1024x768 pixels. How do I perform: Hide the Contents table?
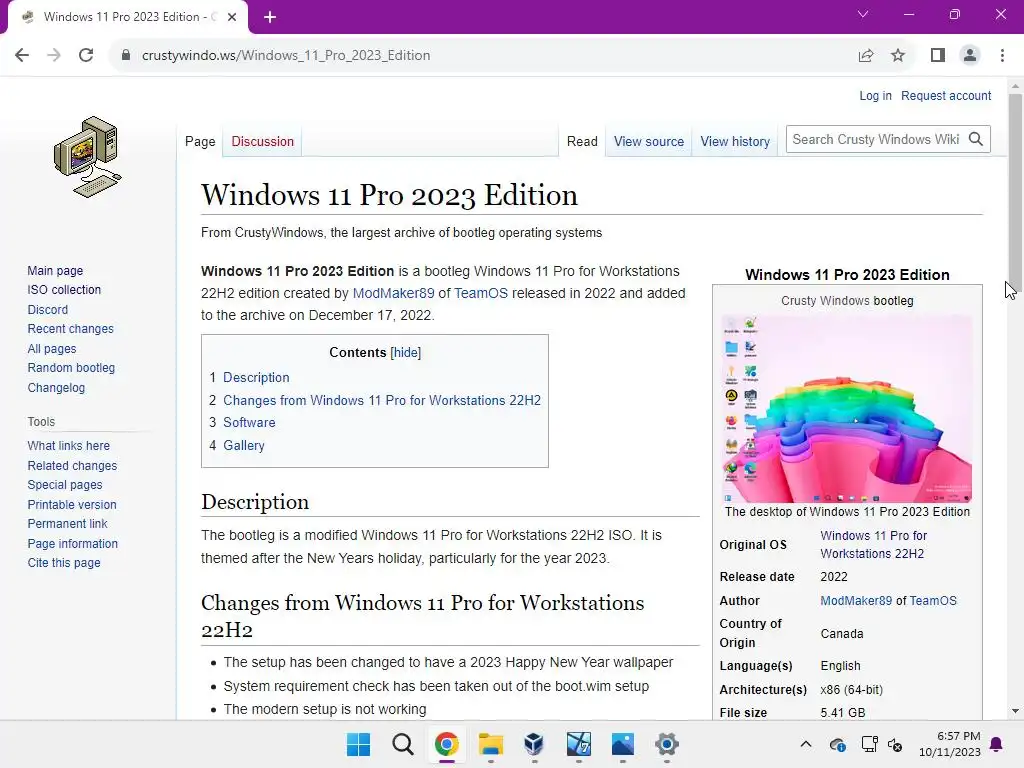coord(406,353)
